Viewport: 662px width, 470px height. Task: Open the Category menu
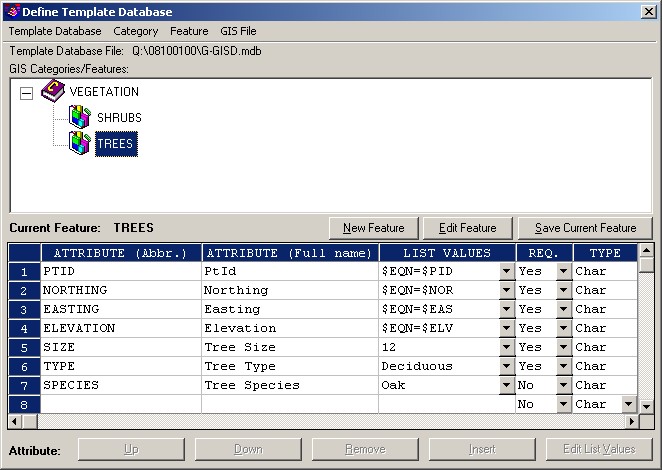(136, 31)
